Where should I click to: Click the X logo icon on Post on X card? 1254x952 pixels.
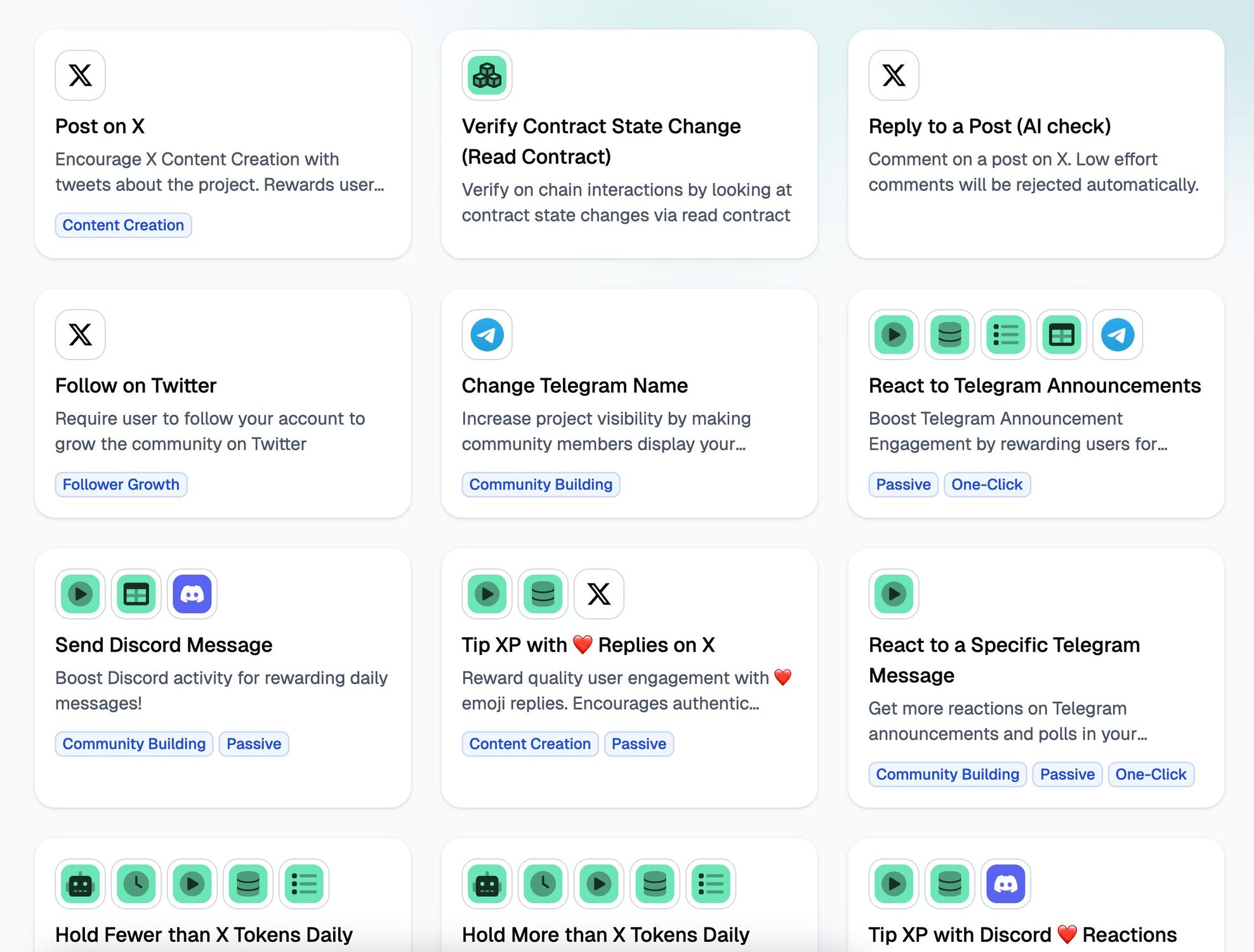click(x=80, y=75)
